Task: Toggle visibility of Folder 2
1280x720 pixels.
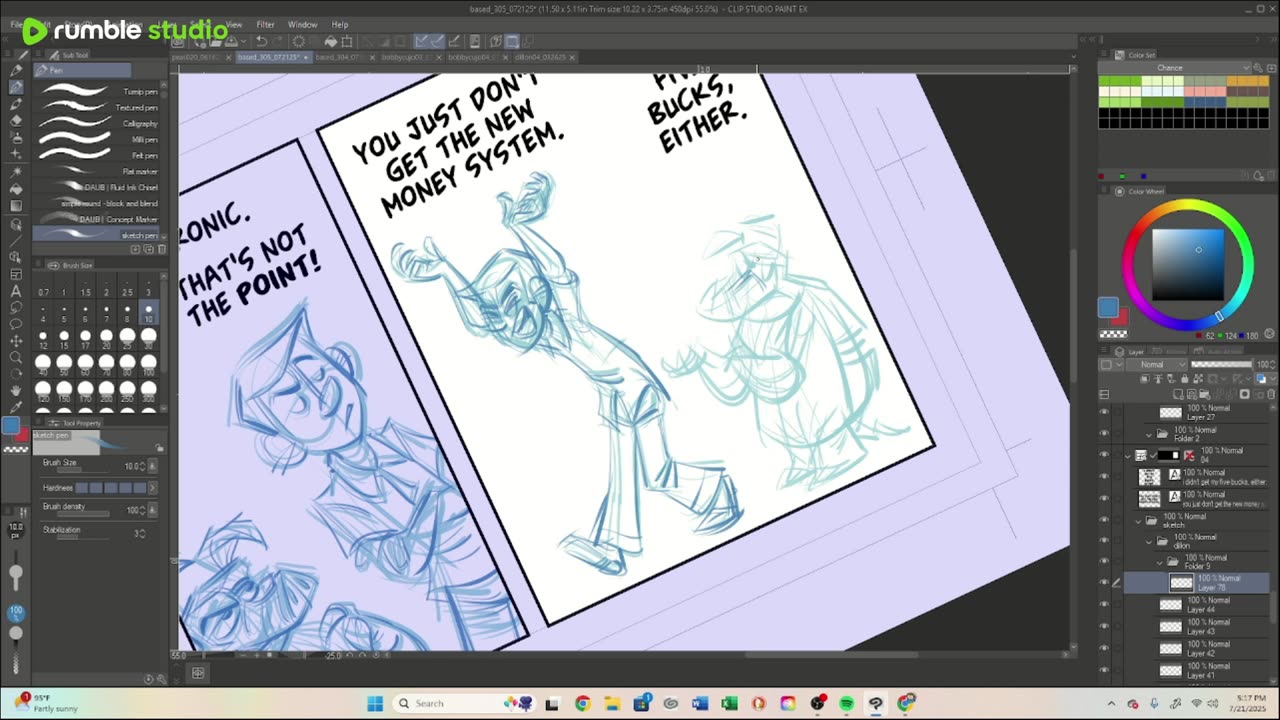Action: click(x=1104, y=434)
